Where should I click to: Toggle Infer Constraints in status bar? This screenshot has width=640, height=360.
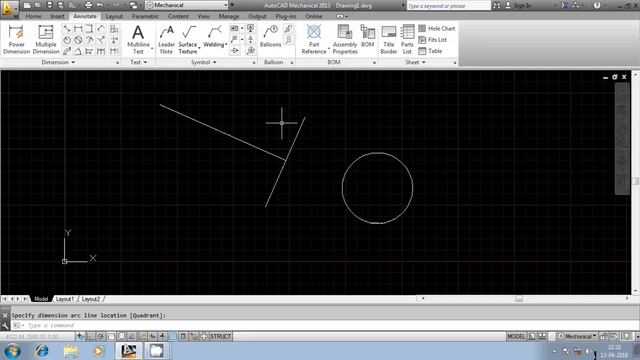click(x=80, y=336)
